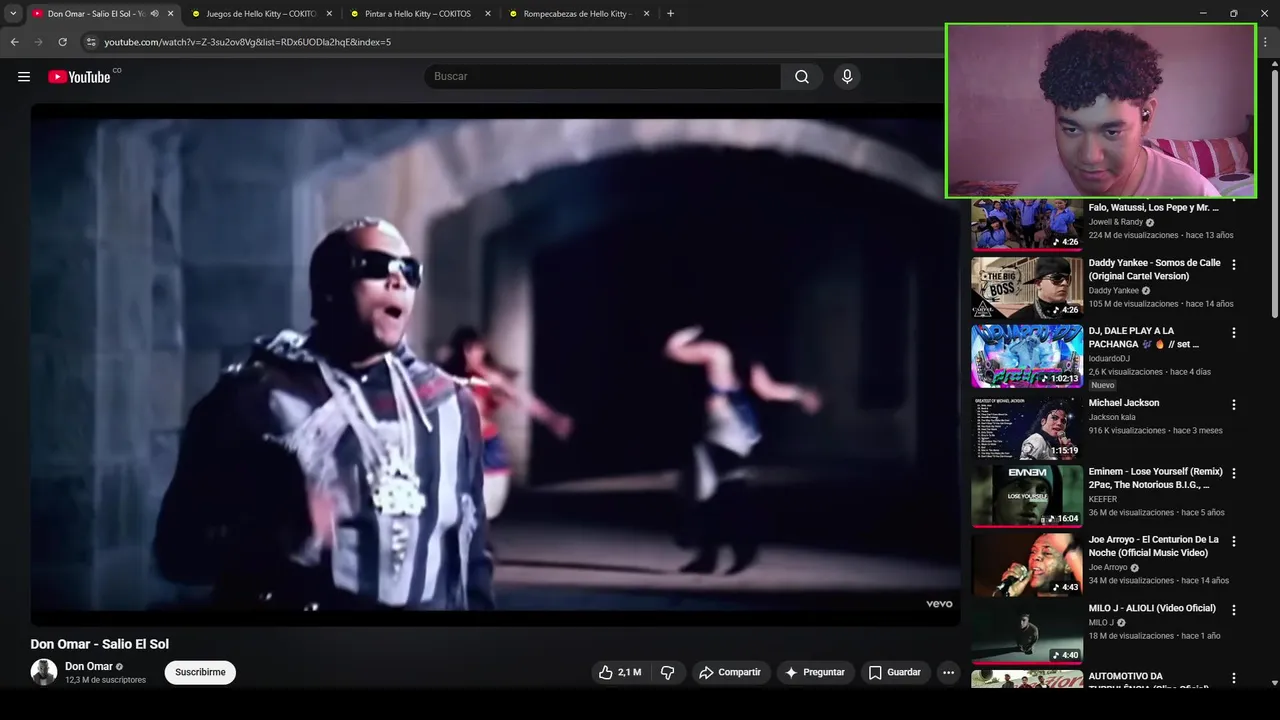The height and width of the screenshot is (720, 1280).
Task: Click the Preguntar button
Action: pos(815,672)
